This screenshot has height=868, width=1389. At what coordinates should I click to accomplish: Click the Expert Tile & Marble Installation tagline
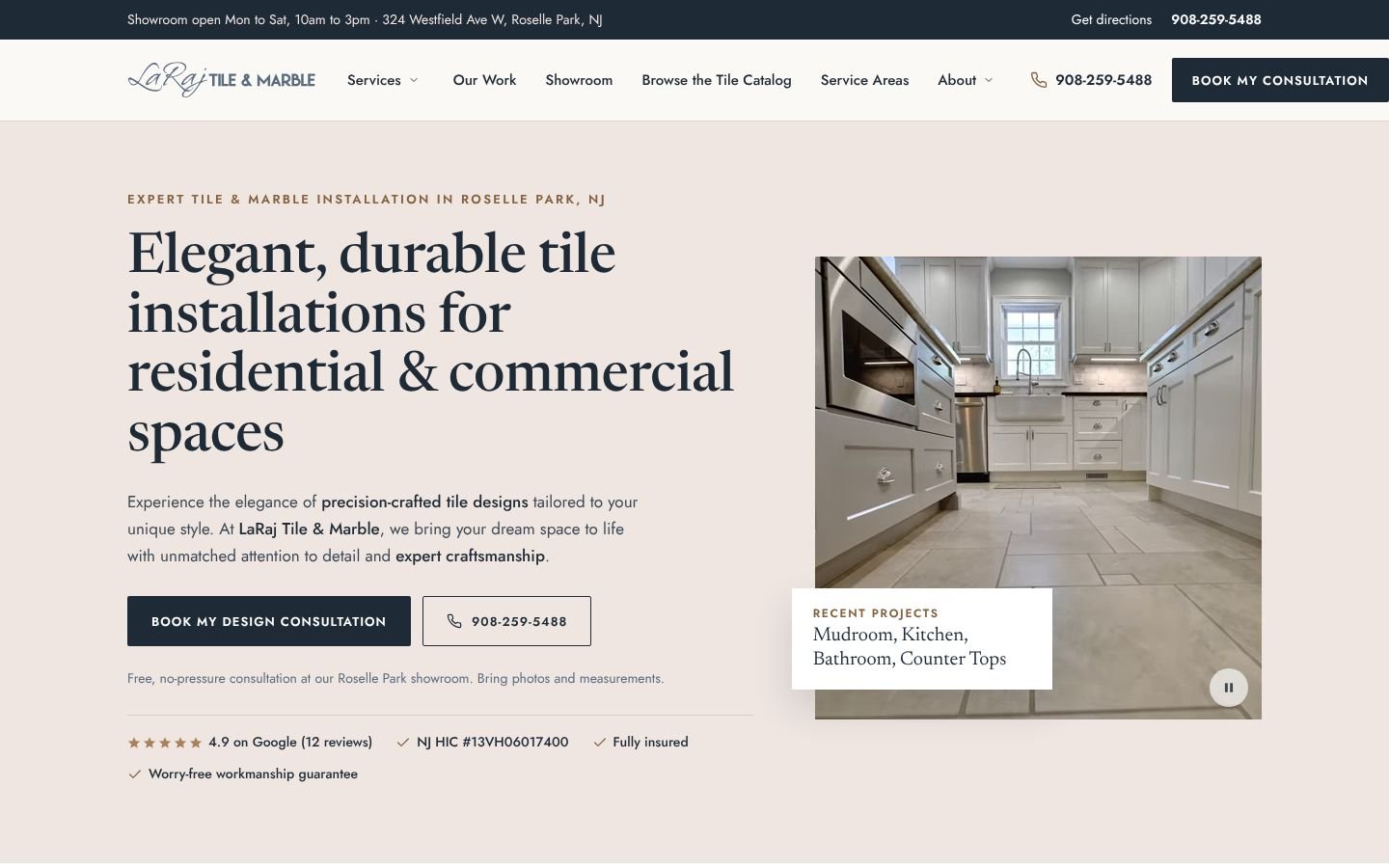point(367,200)
